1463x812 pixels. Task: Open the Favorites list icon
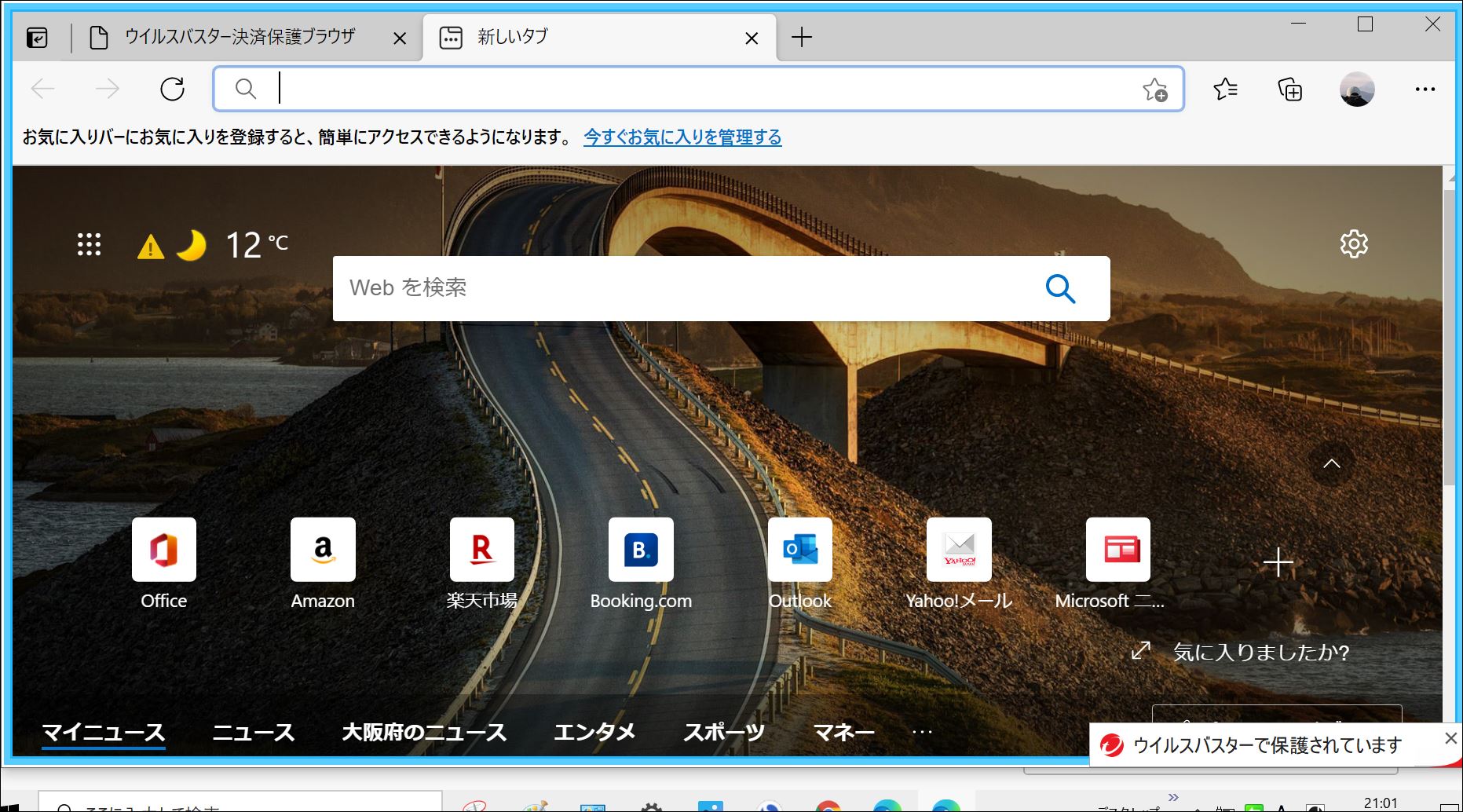pos(1225,89)
